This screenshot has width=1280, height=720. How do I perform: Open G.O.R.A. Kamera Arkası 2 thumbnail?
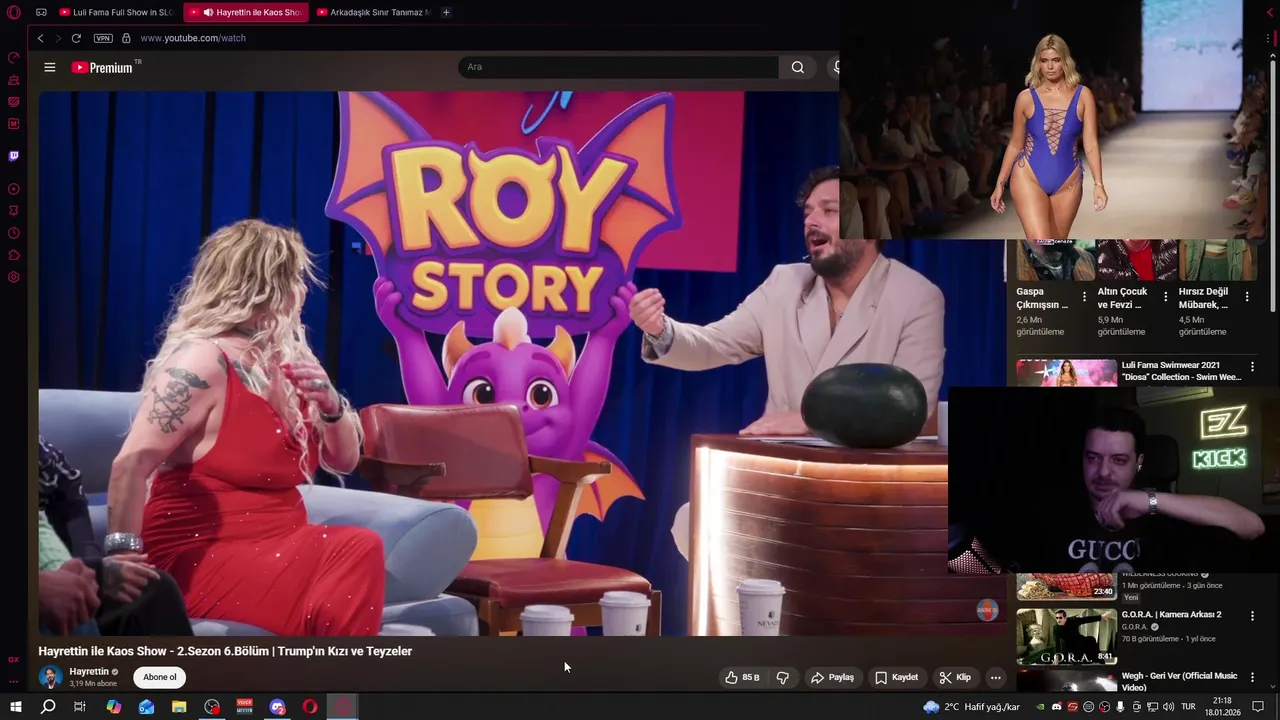[x=1067, y=636]
